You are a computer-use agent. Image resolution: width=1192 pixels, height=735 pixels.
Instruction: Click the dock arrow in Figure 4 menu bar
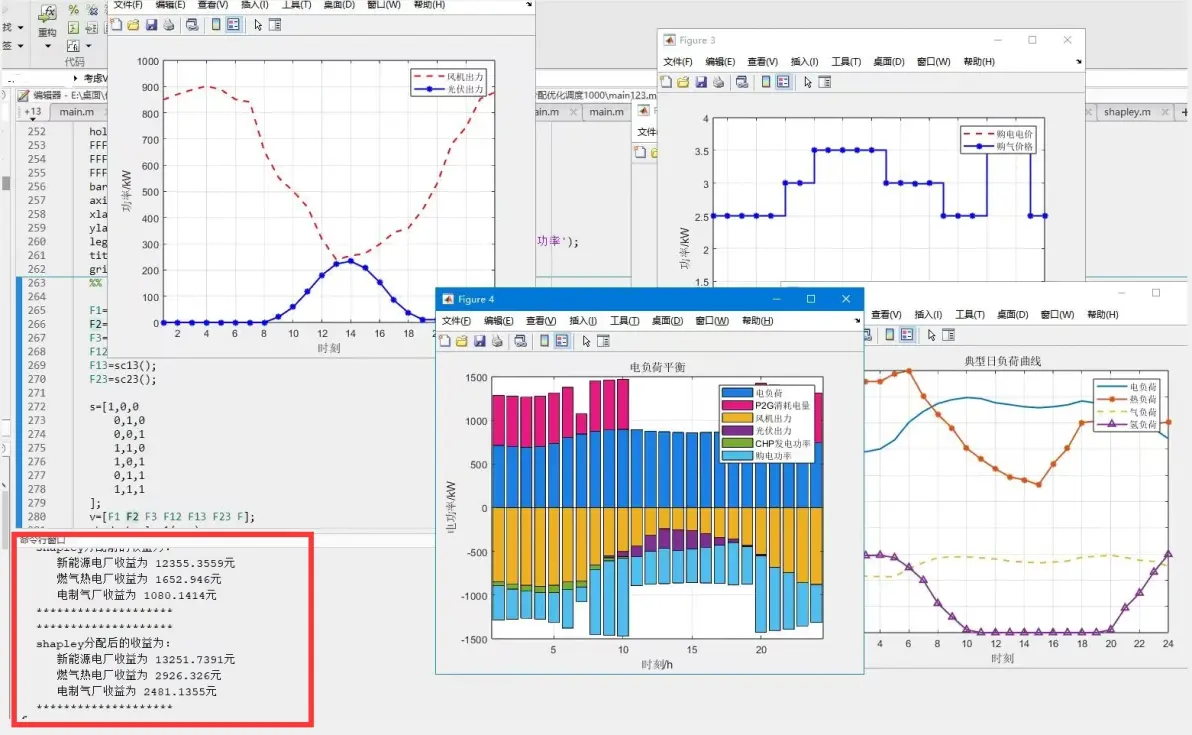click(x=857, y=321)
